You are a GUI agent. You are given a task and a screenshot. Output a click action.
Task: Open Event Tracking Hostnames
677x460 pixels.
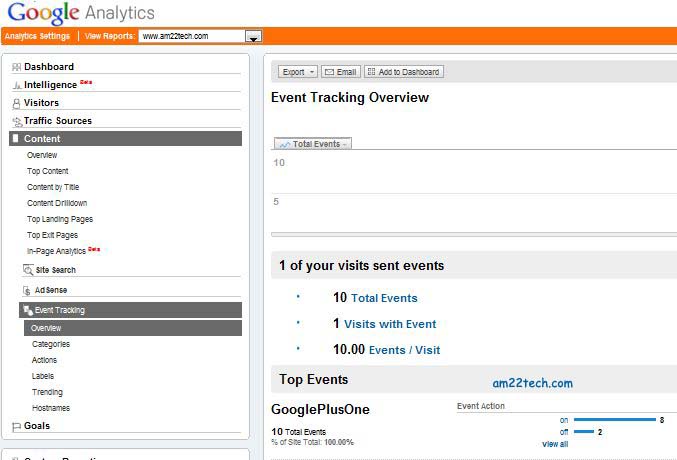[x=51, y=408]
